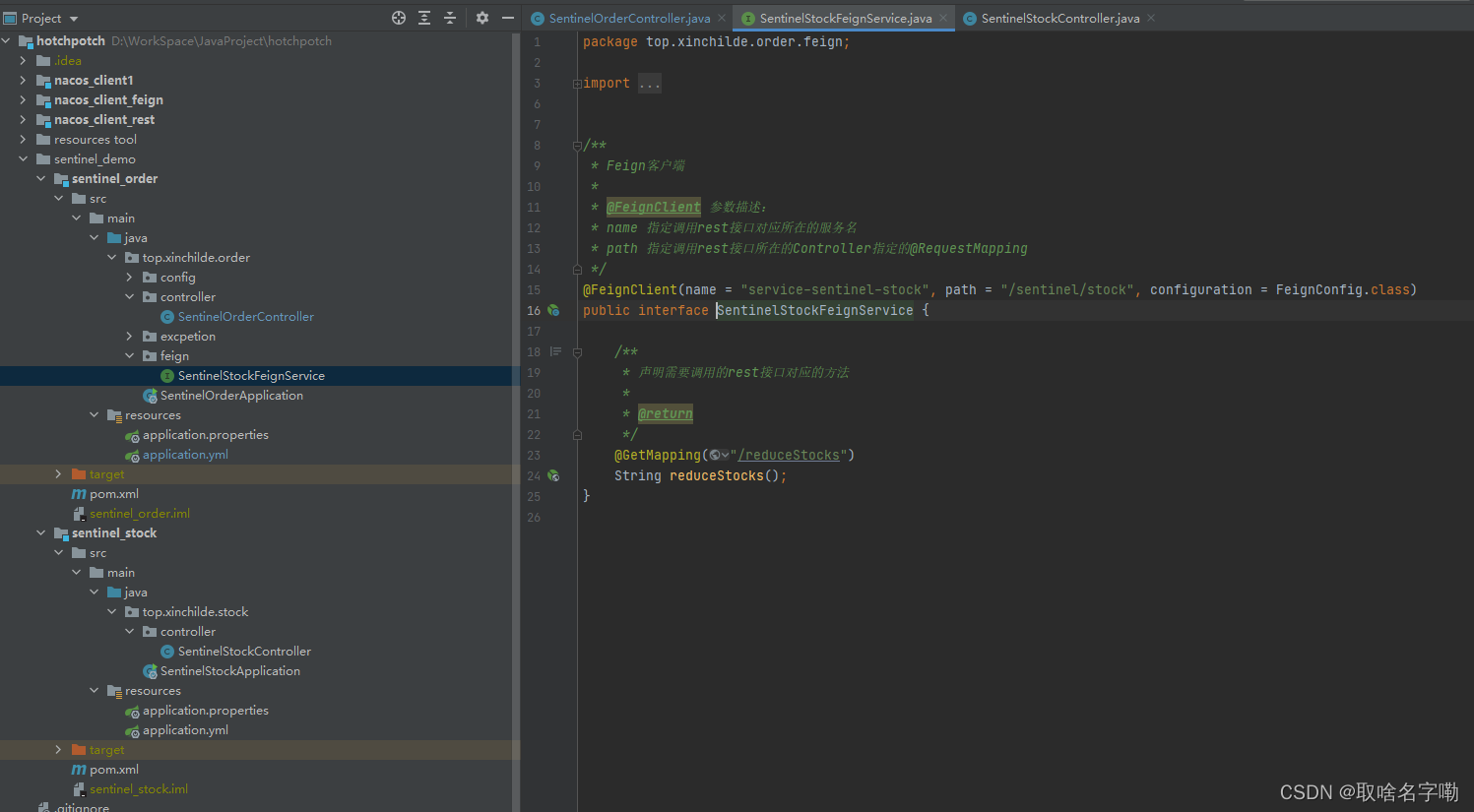Switch to SentinelOrderController.java tab
Screen dimensions: 1474x812
click(628, 18)
